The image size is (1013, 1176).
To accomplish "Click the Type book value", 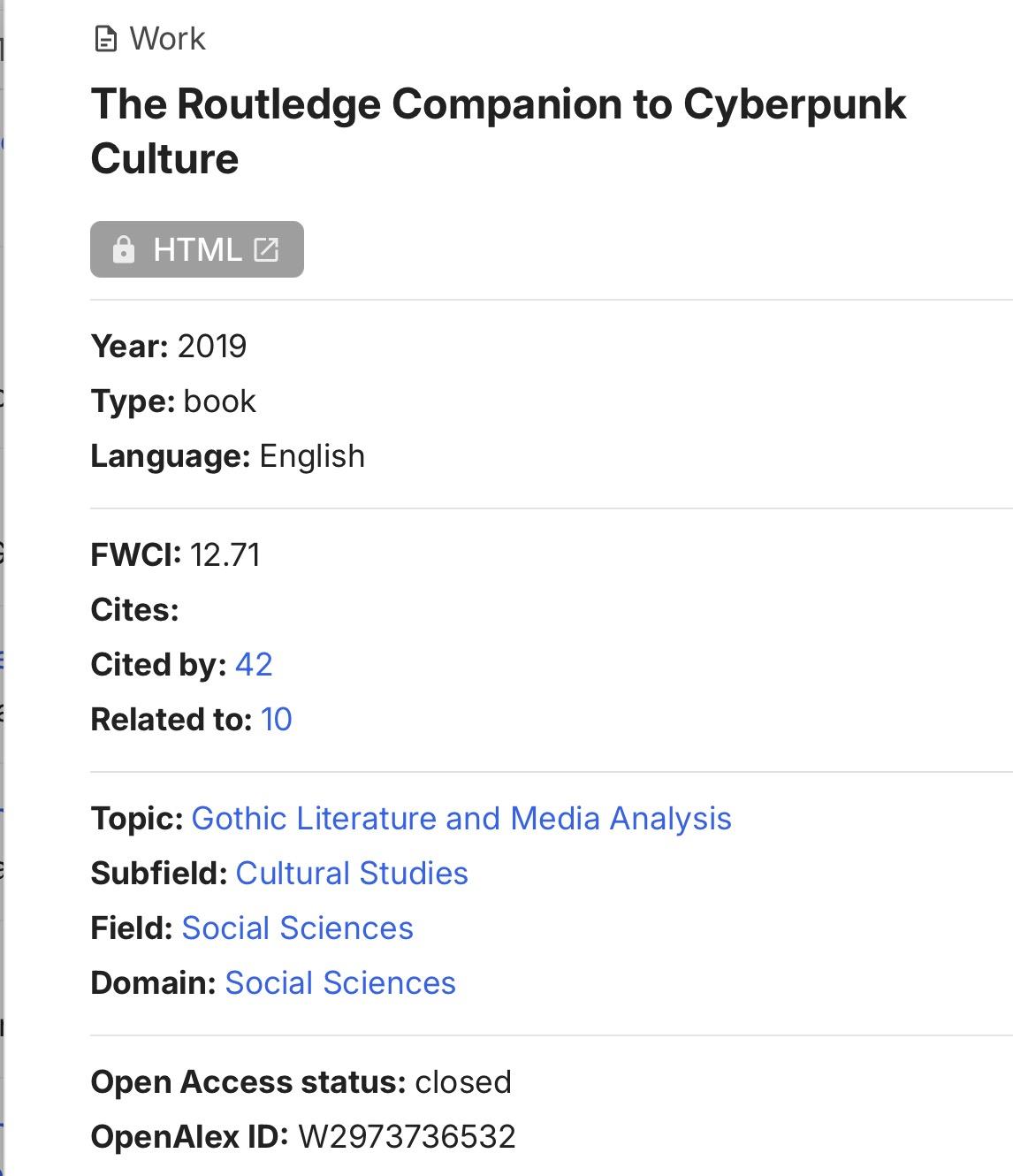I will tap(219, 401).
